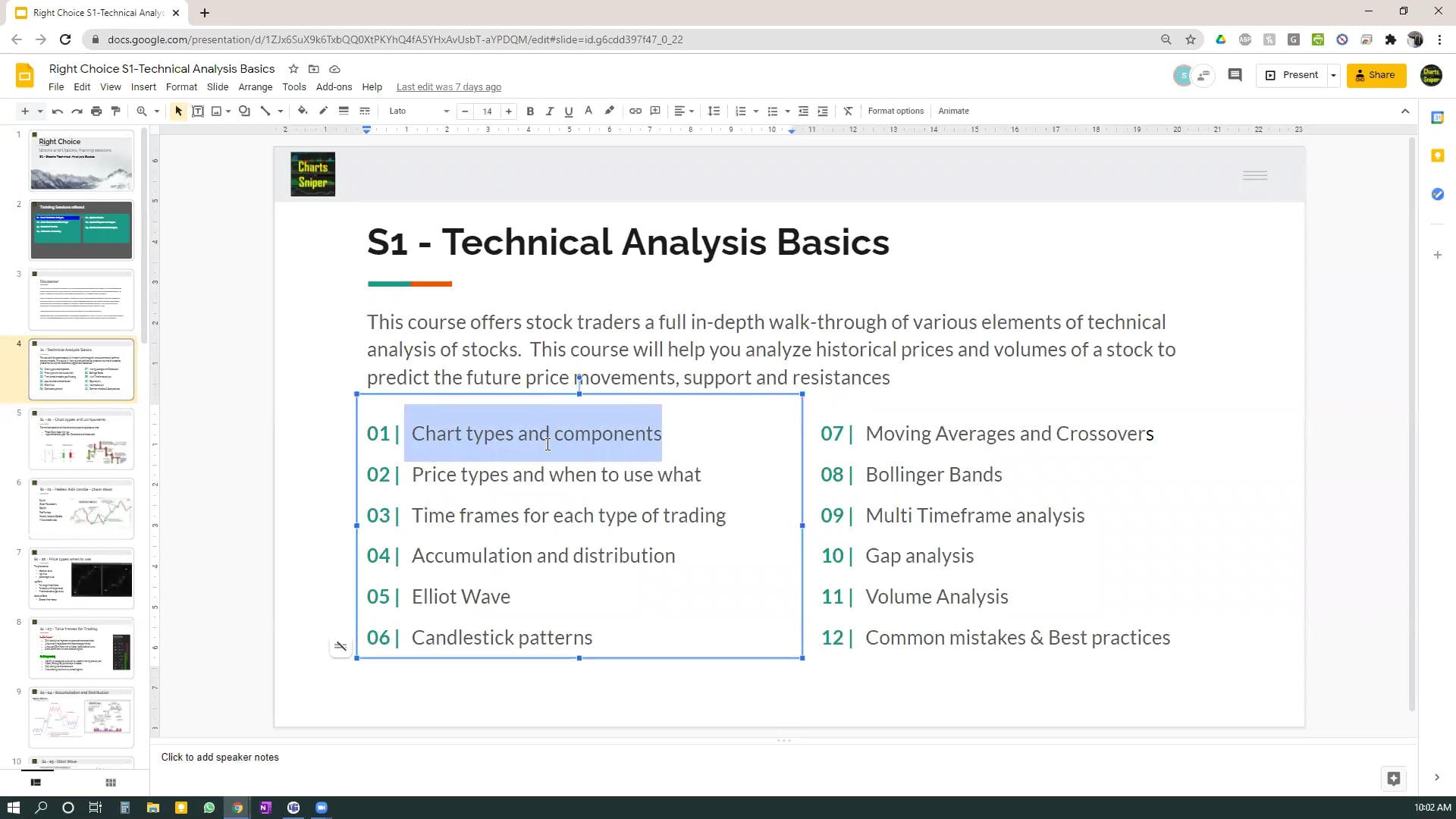Open the alignment options dropdown
This screenshot has height=819, width=1456.
683,111
